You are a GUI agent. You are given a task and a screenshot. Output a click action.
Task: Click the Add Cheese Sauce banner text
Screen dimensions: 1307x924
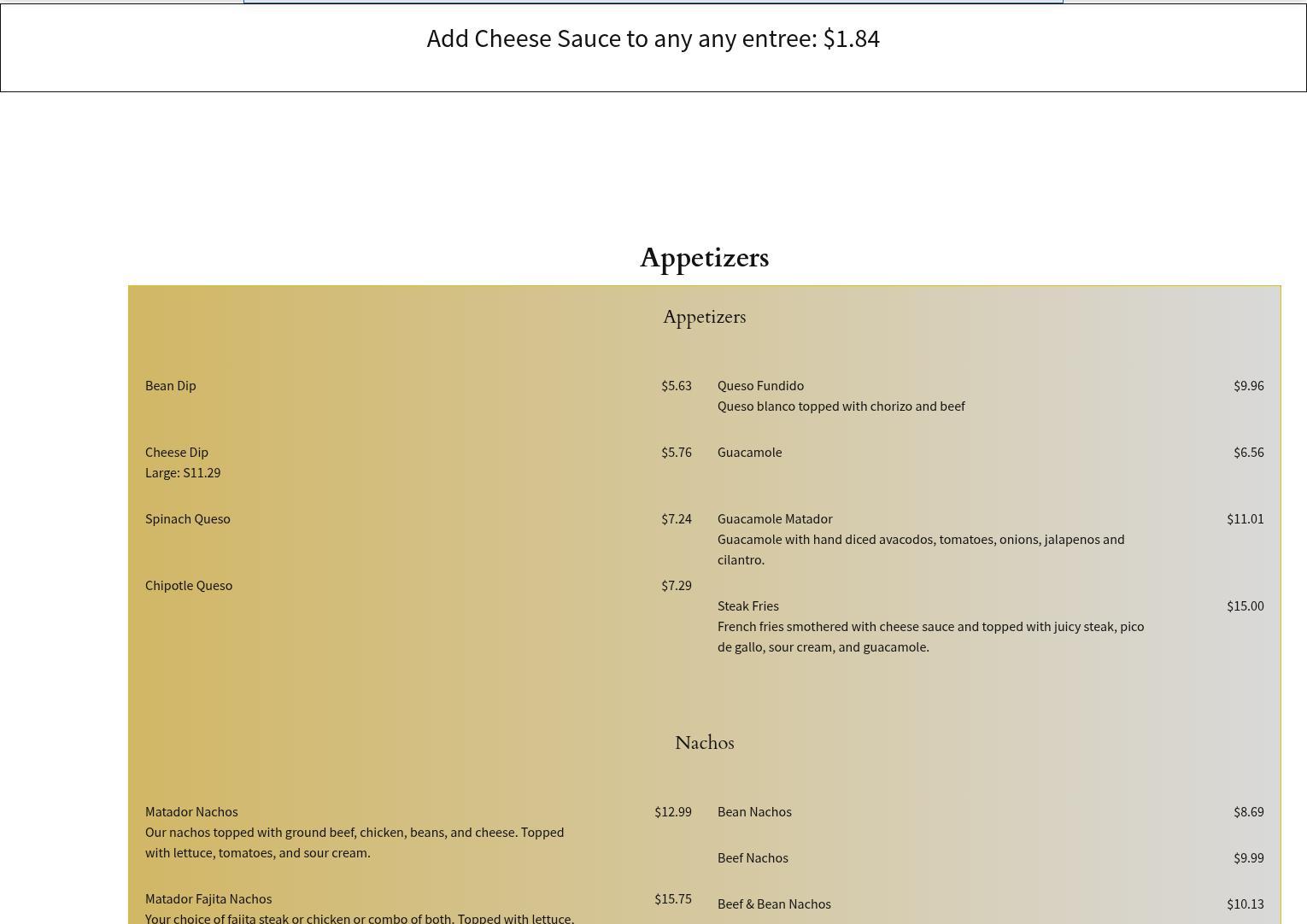pyautogui.click(x=653, y=39)
